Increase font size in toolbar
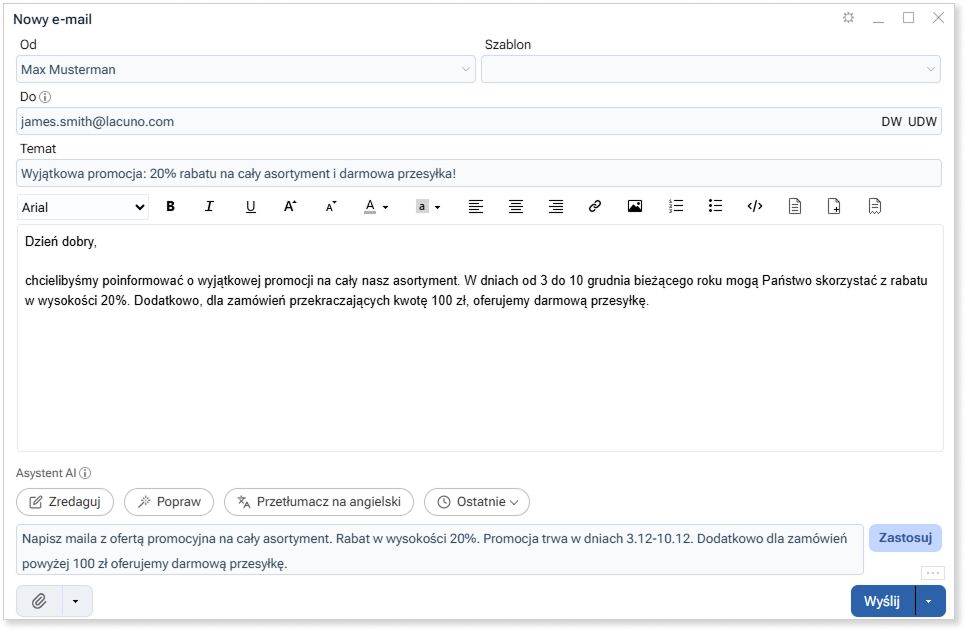Screen dimensions: 966x631 [290, 207]
